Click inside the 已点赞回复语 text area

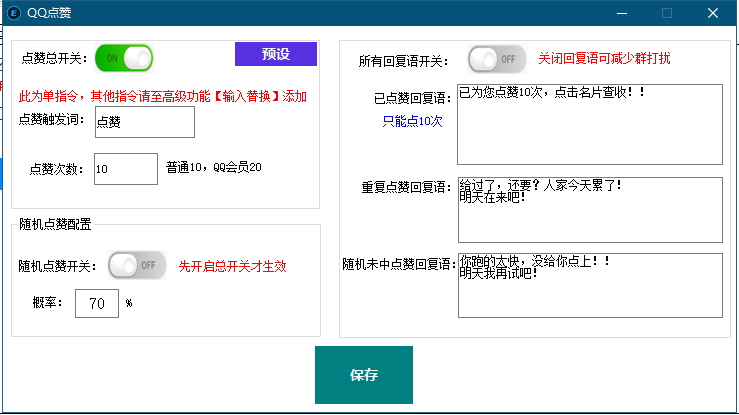click(x=589, y=124)
